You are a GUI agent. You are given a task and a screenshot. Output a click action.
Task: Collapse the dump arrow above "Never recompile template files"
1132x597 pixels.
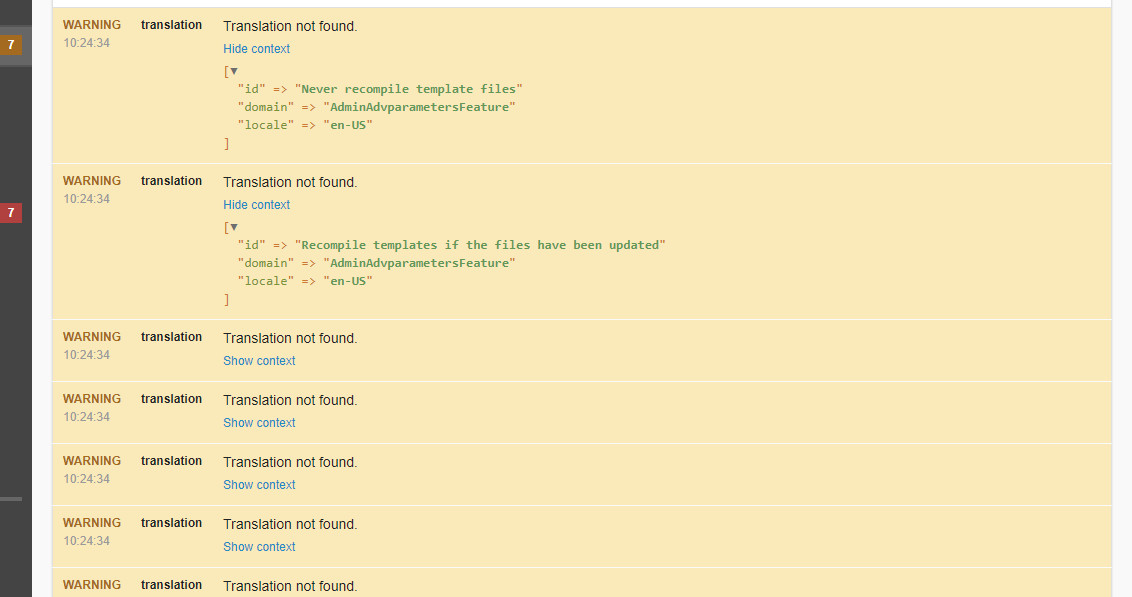coord(234,71)
